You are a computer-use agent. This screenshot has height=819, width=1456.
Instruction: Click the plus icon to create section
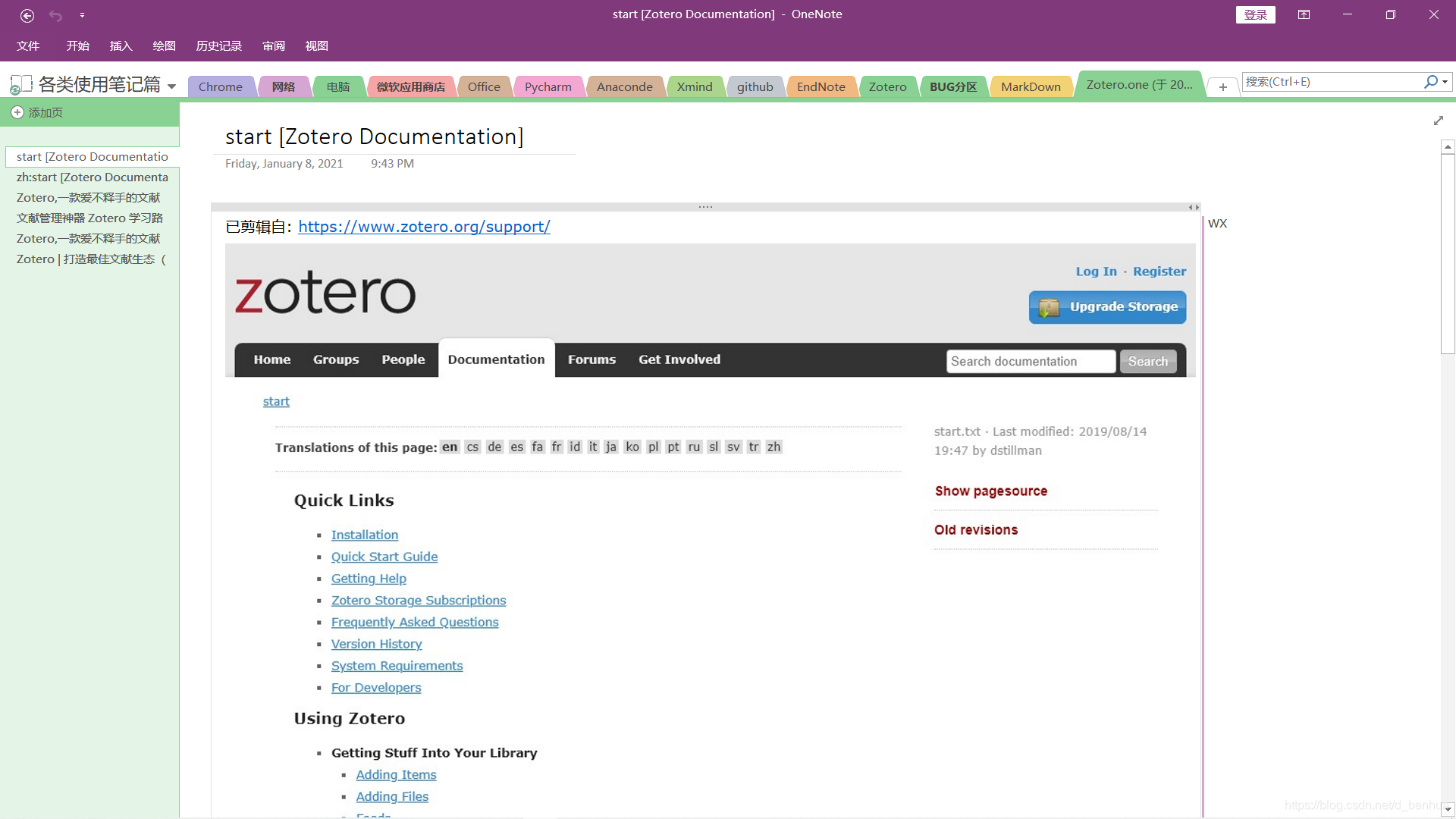(1222, 87)
